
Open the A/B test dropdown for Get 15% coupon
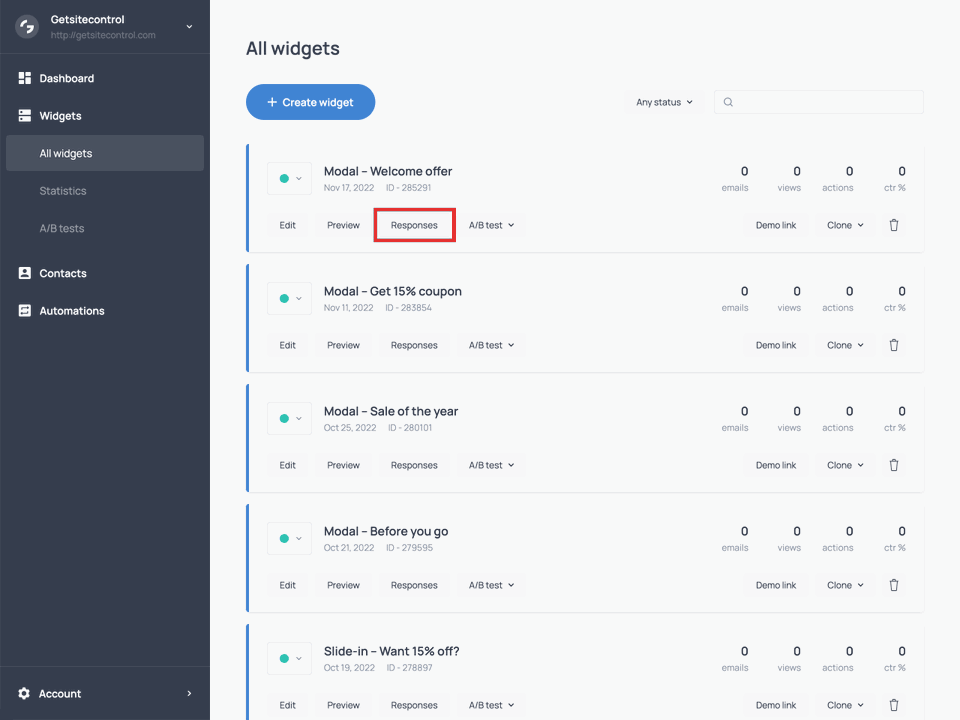click(491, 345)
